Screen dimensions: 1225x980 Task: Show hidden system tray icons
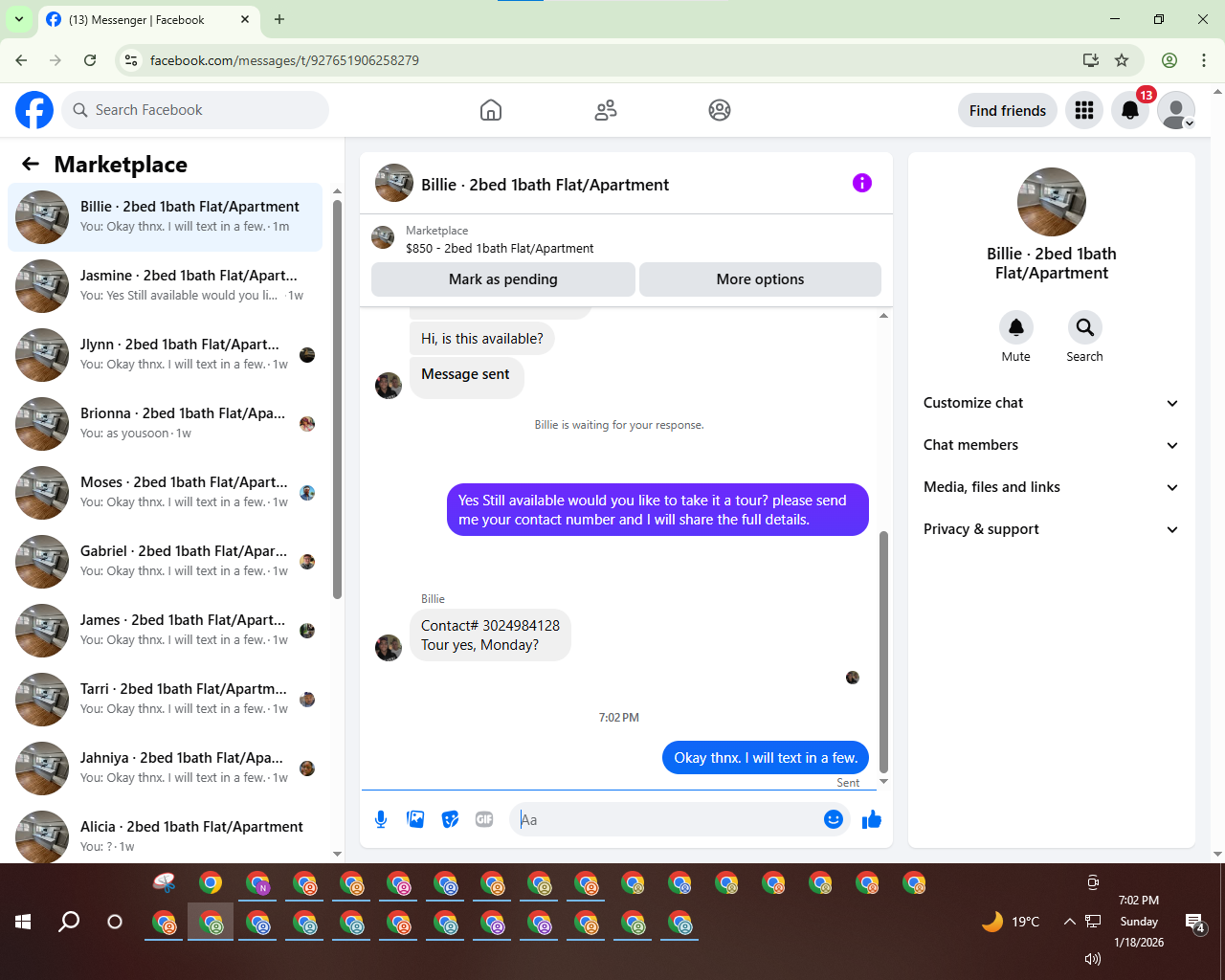tap(1069, 922)
